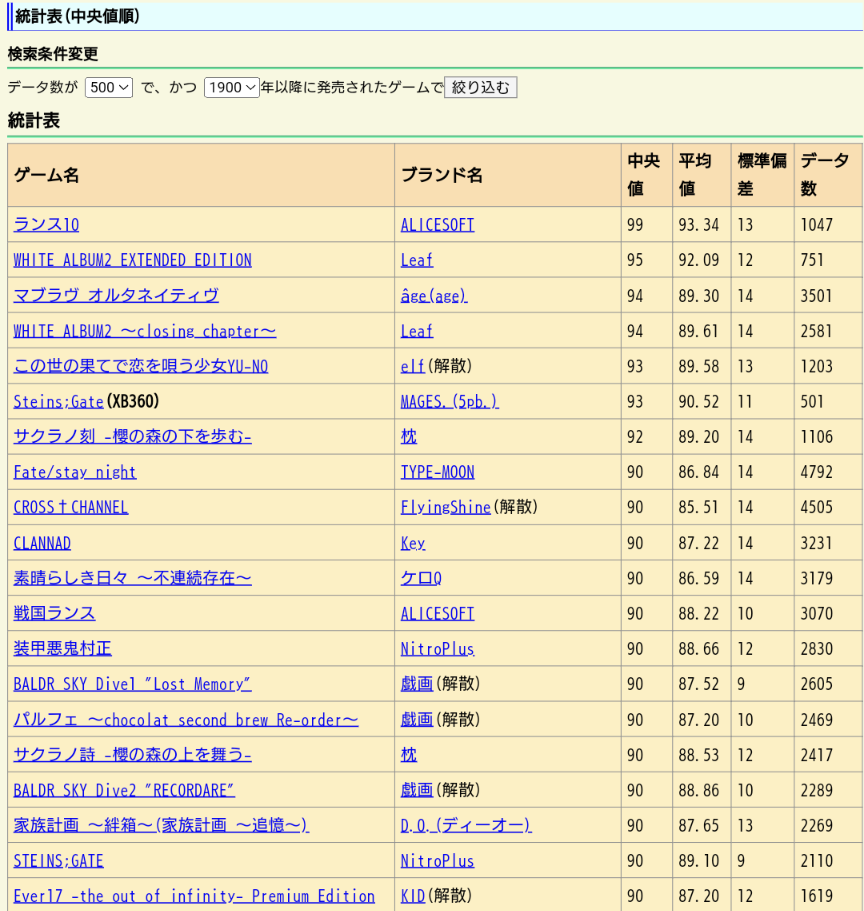Open WHITE ALBUM2 EXTENDED EDITION link

[132, 260]
